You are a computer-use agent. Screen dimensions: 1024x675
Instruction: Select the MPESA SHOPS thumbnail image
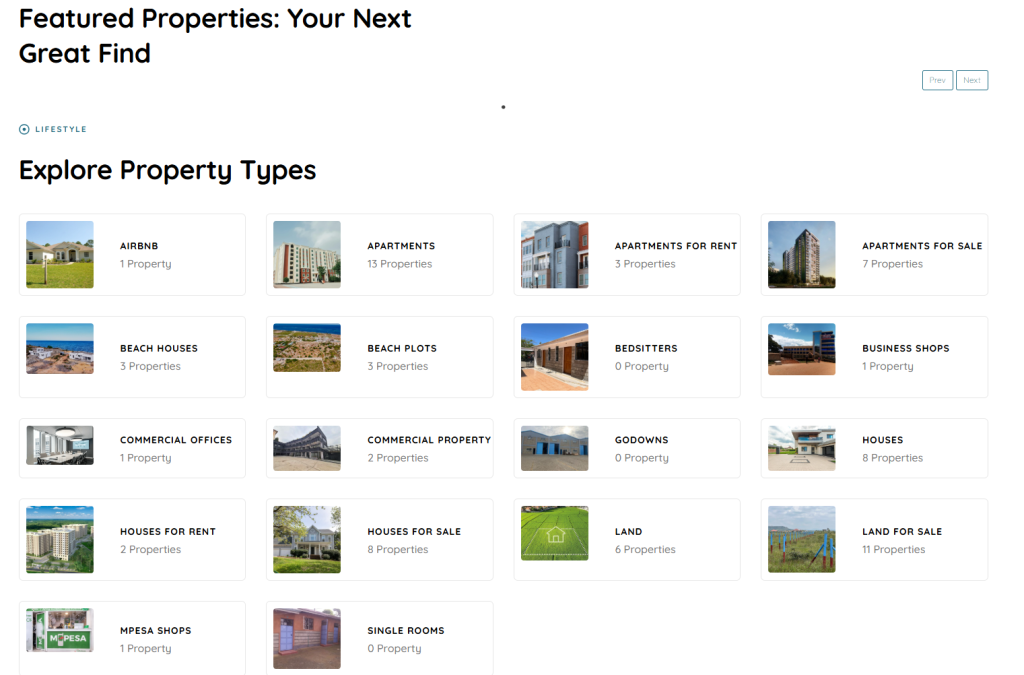[59, 631]
